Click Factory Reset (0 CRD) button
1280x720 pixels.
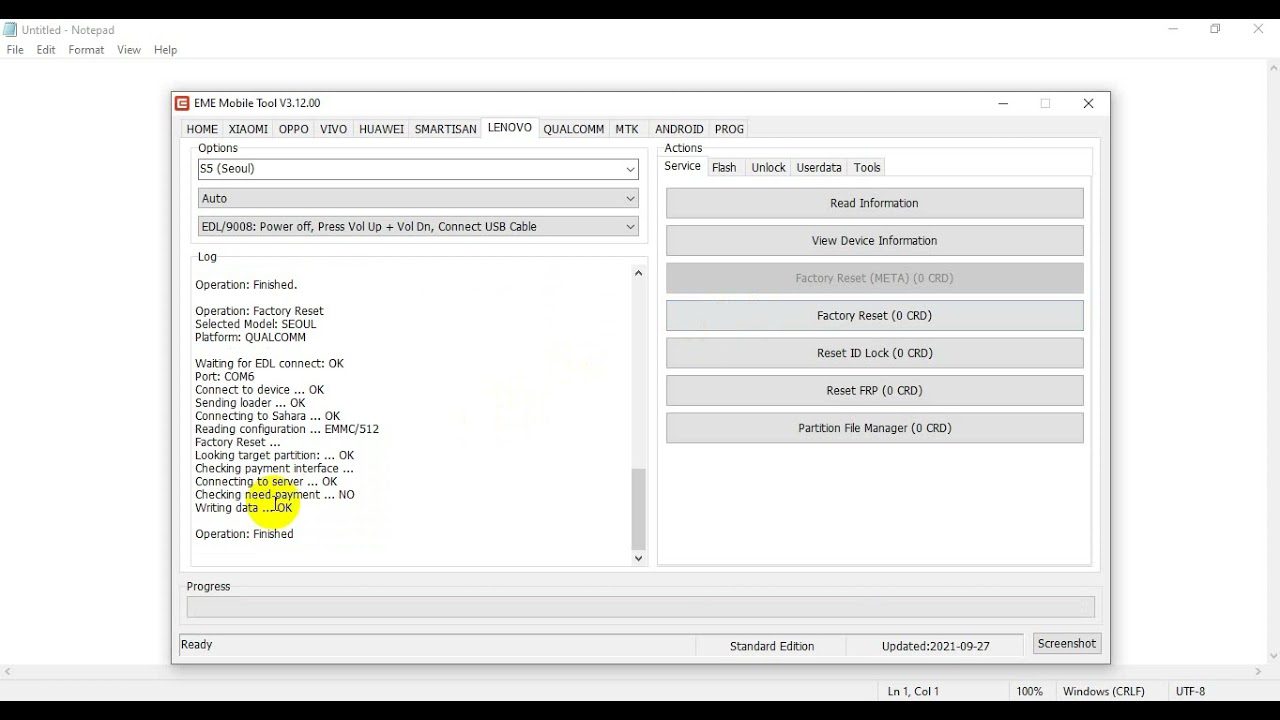coord(875,316)
